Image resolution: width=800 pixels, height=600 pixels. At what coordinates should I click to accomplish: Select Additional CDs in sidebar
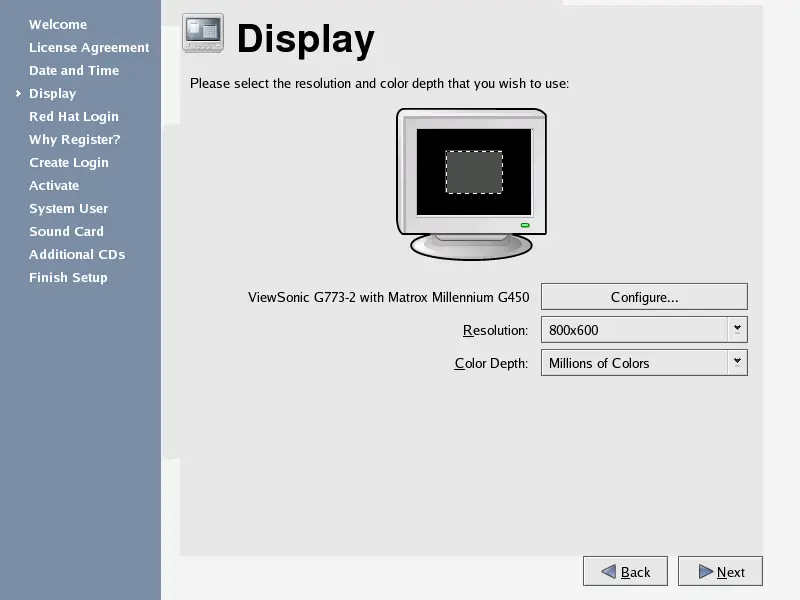coord(77,255)
